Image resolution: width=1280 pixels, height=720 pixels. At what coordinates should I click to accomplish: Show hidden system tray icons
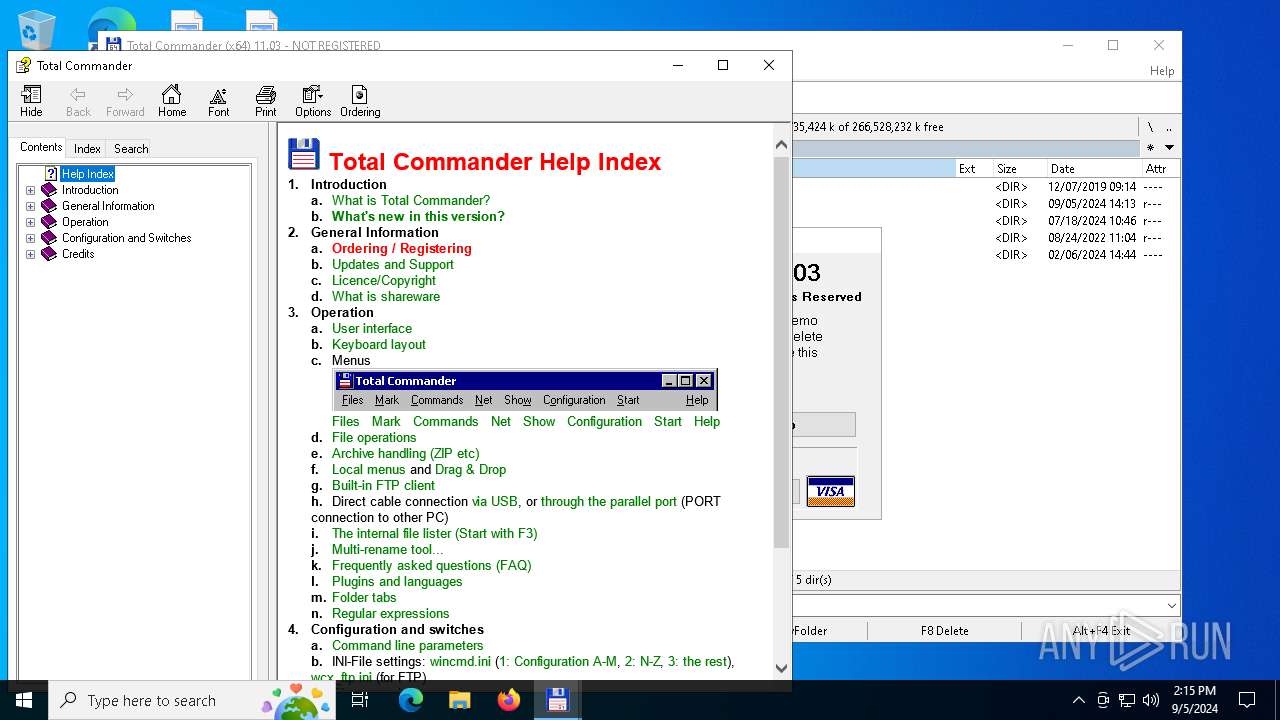click(1078, 700)
